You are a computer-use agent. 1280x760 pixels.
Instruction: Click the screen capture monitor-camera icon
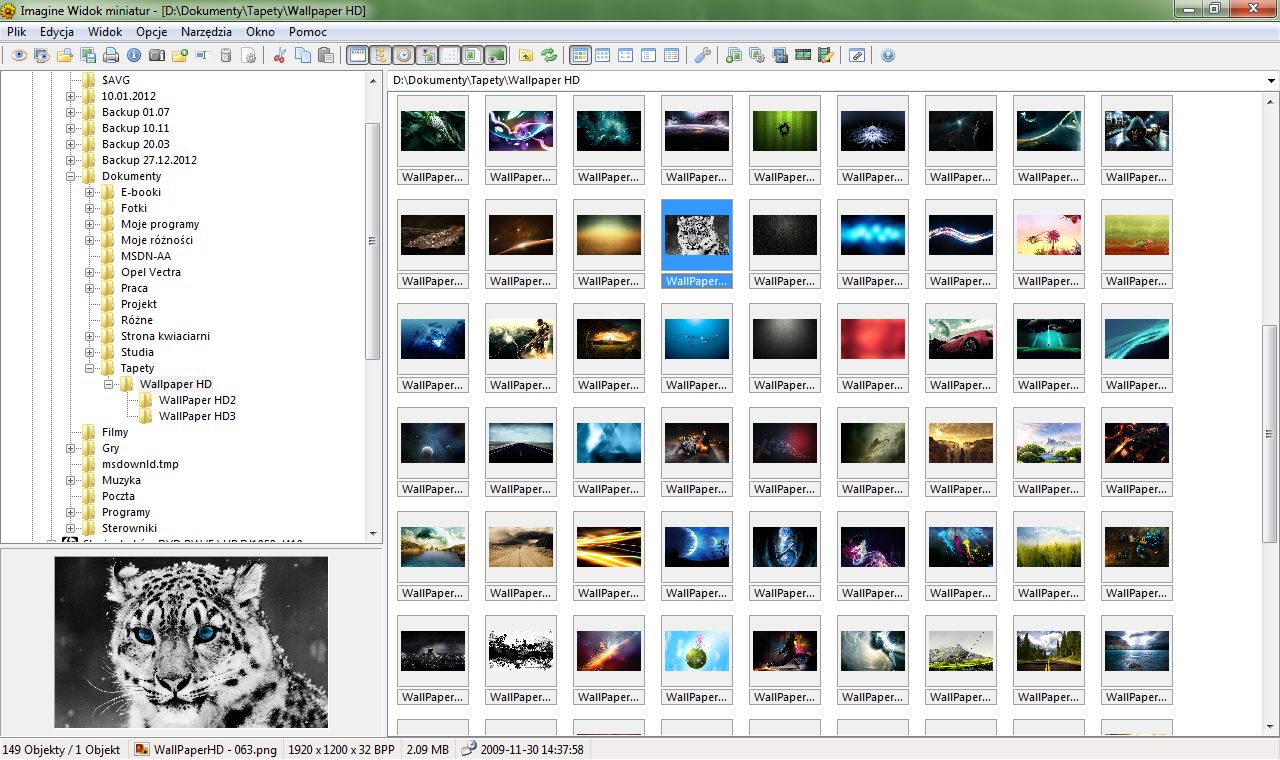[x=780, y=55]
